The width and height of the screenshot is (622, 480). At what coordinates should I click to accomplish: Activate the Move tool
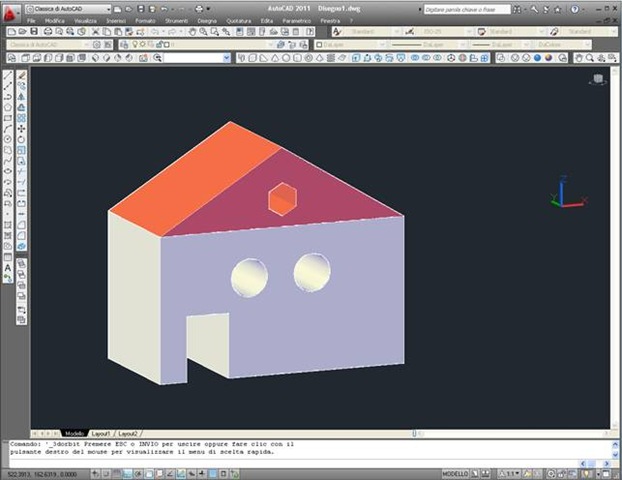point(21,129)
